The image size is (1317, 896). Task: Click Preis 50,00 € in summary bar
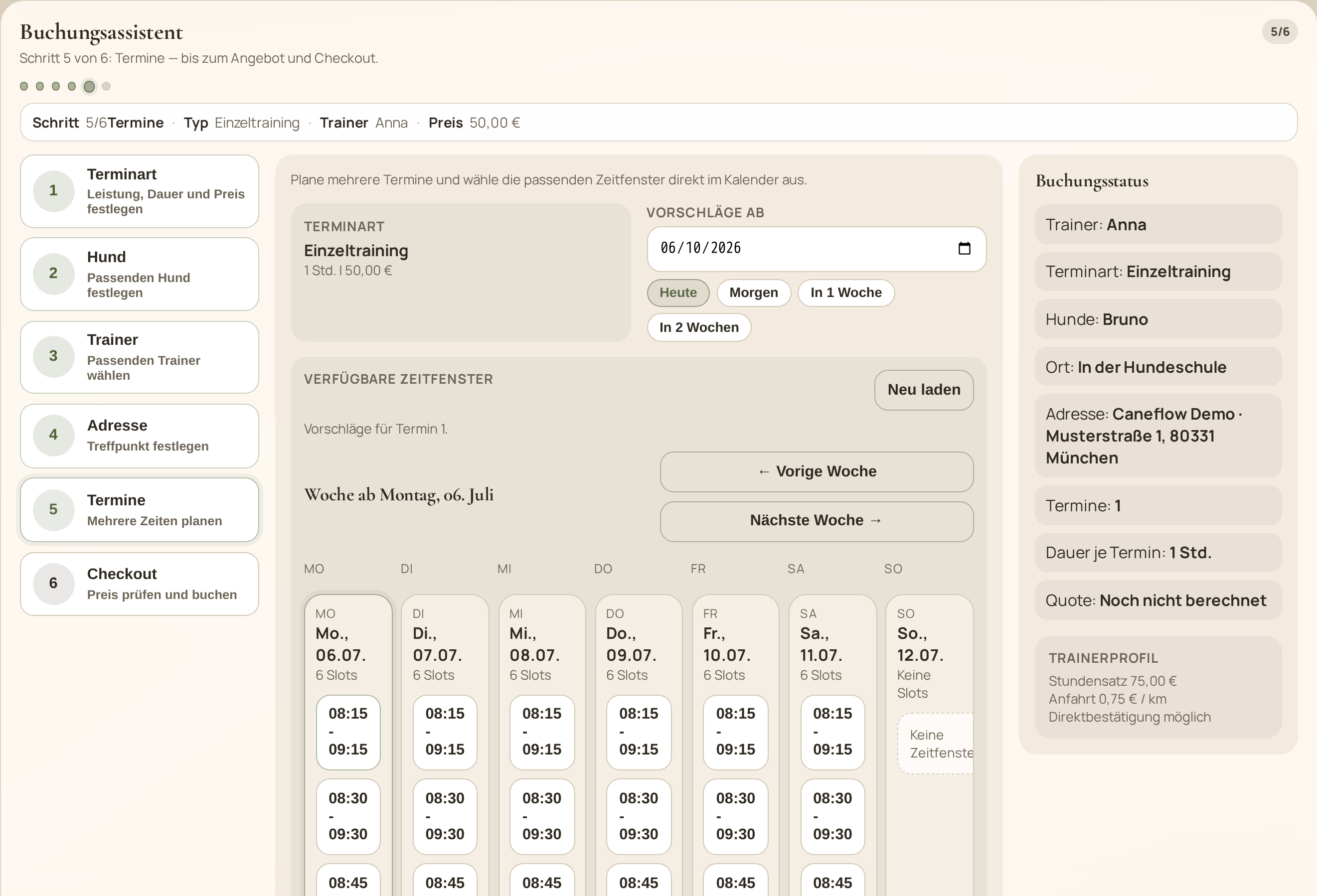click(x=474, y=123)
